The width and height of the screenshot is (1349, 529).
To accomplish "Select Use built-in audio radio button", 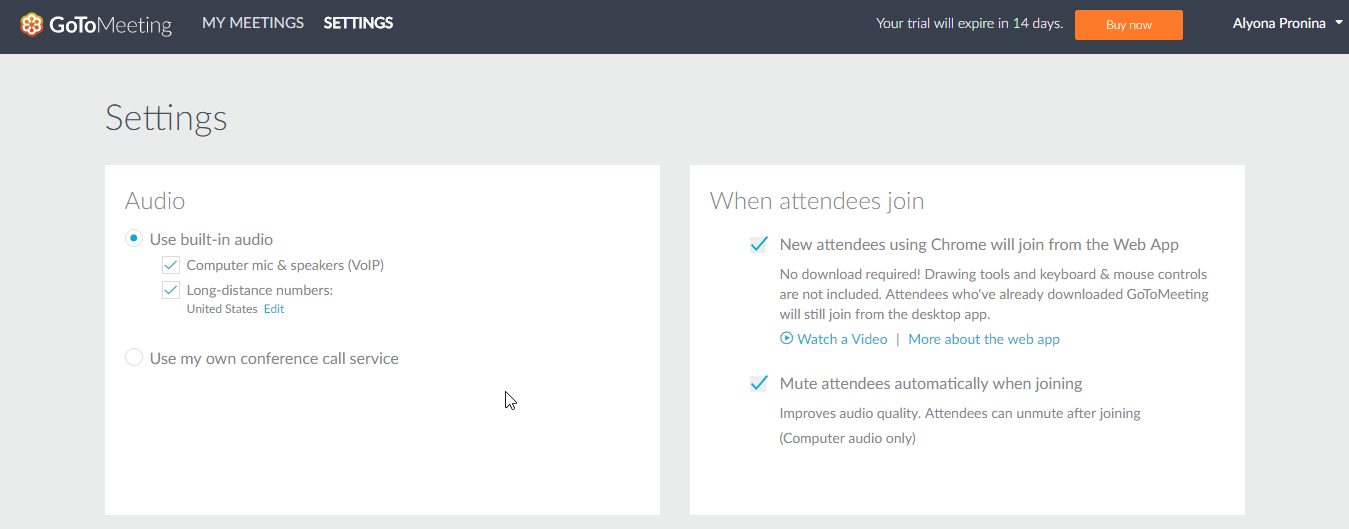I will tap(133, 239).
